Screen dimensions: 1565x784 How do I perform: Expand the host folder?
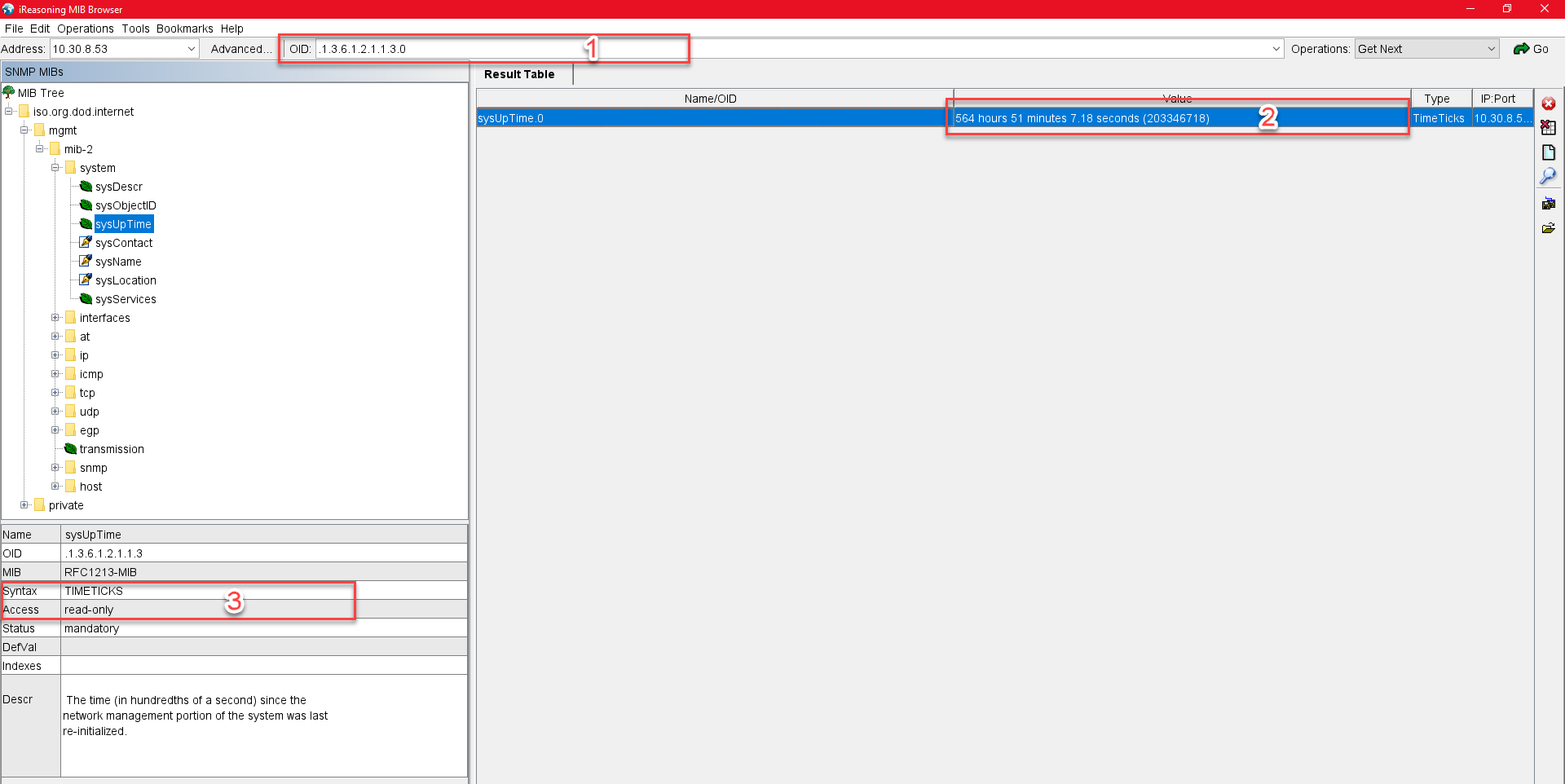[55, 487]
